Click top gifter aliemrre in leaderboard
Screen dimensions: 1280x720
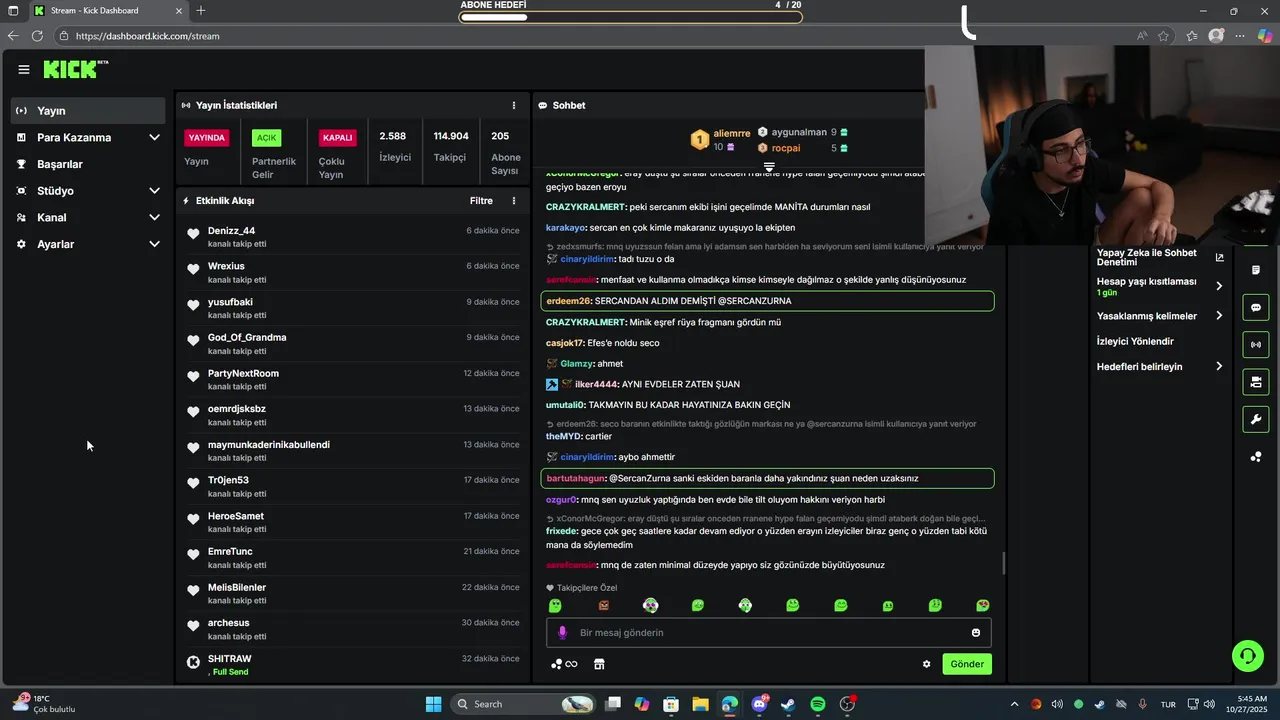point(731,133)
